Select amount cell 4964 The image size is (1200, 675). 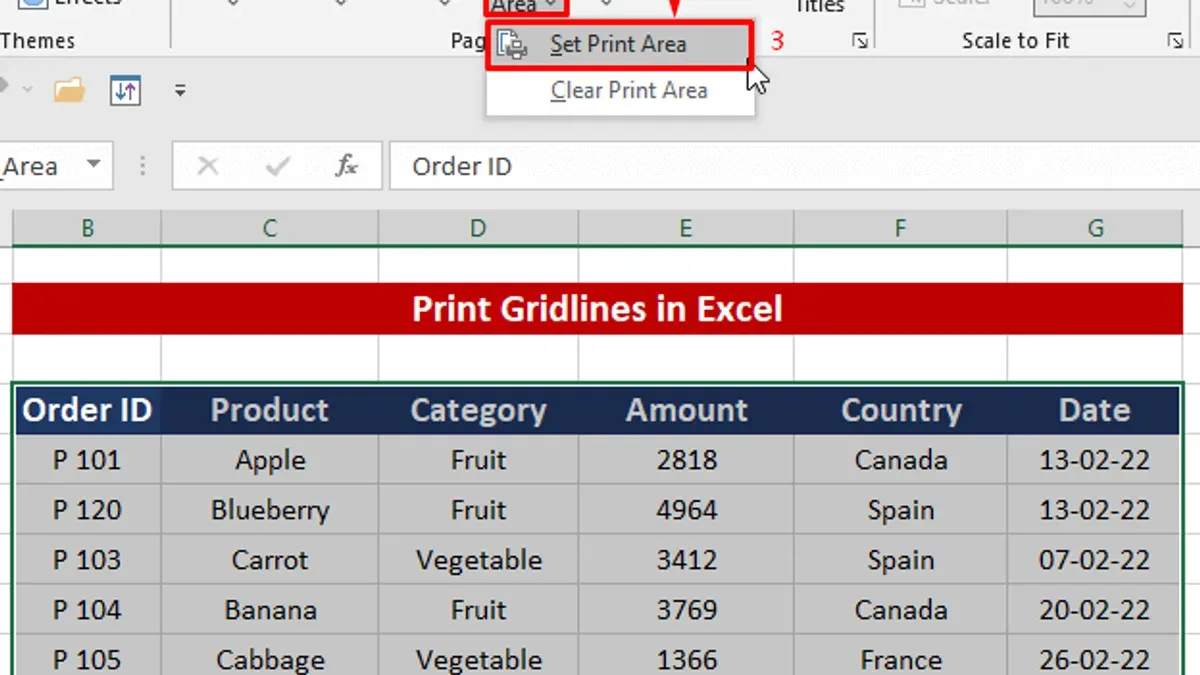click(x=686, y=510)
